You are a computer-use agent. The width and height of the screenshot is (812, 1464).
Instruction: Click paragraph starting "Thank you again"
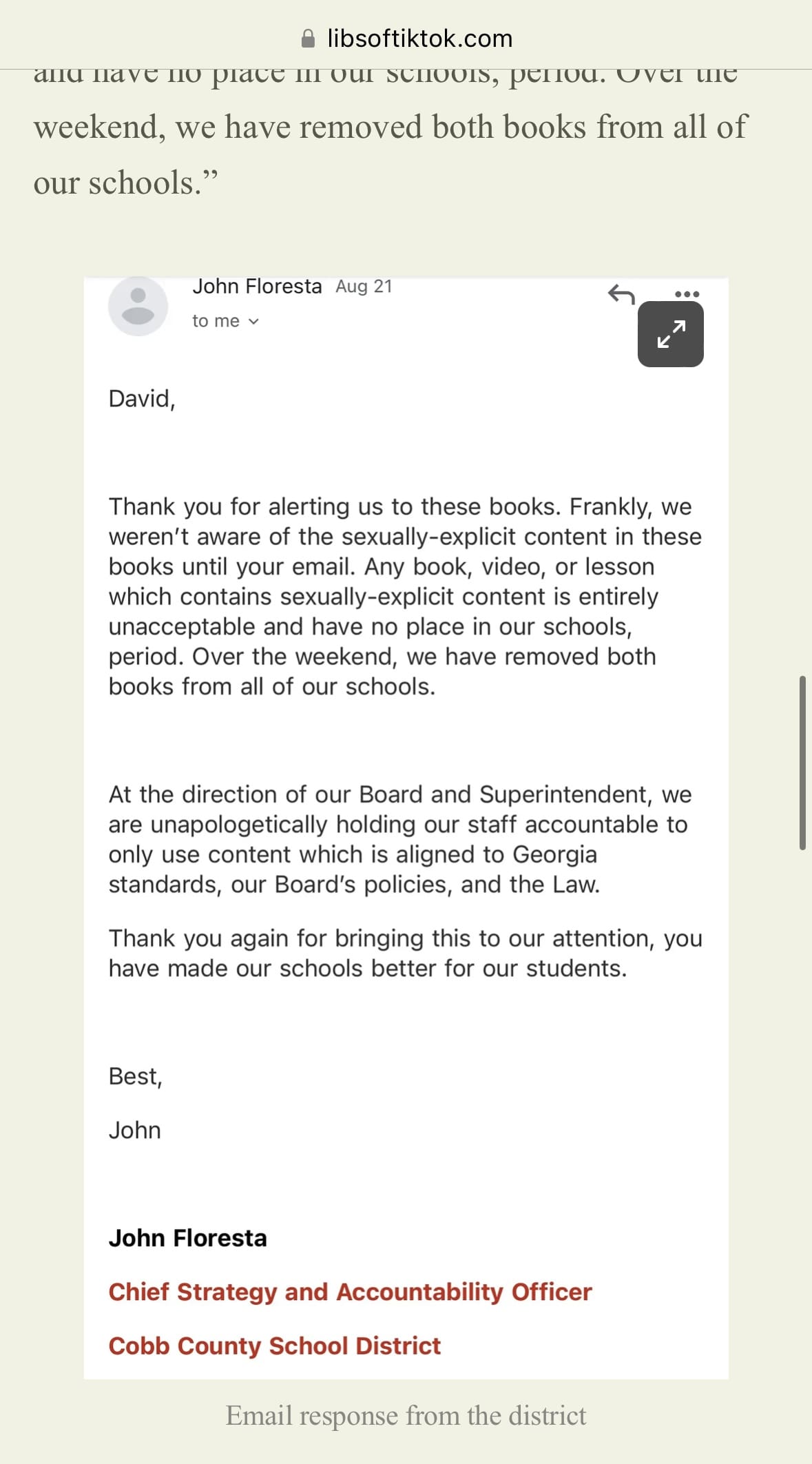click(x=405, y=953)
